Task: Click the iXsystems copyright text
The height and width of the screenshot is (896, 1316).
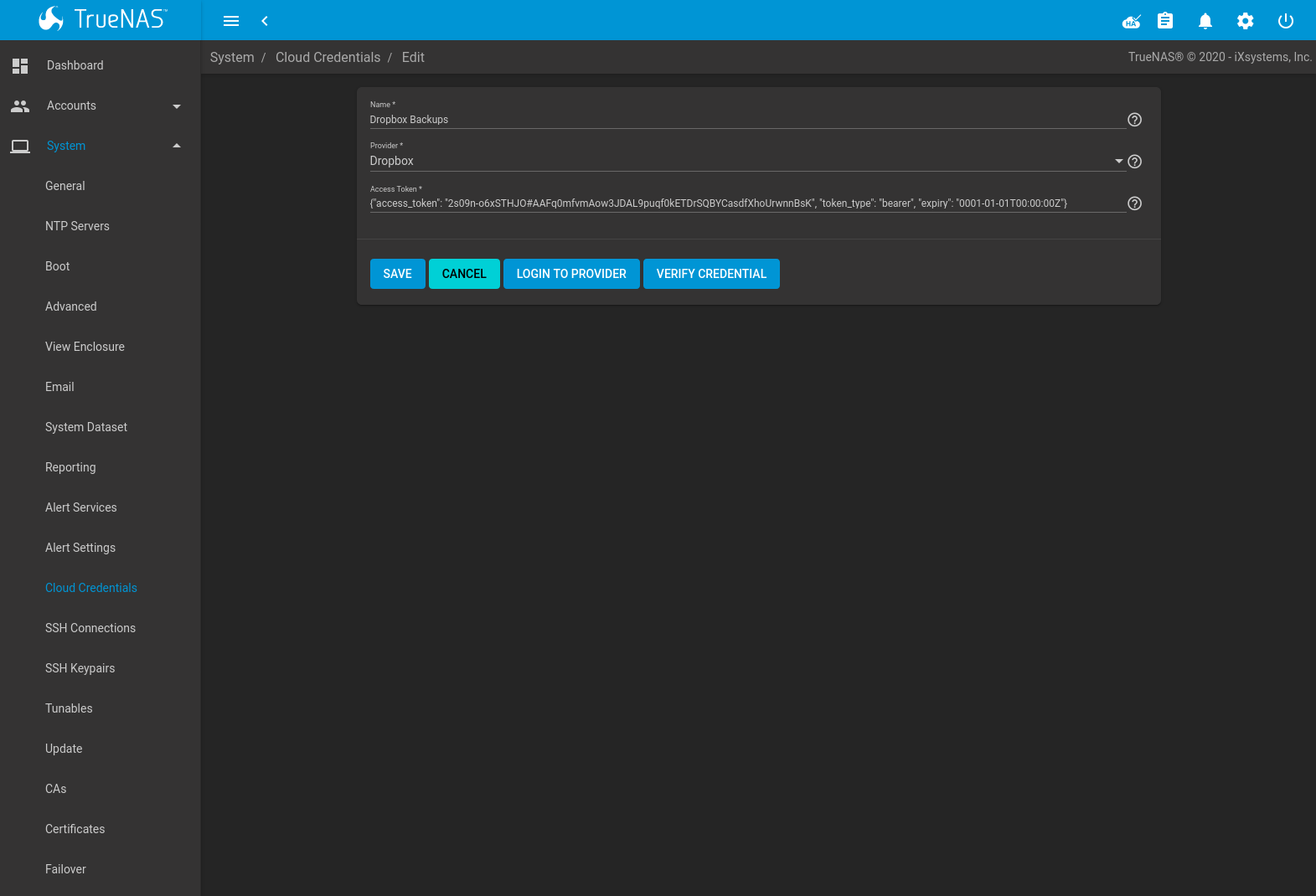Action: (1220, 57)
